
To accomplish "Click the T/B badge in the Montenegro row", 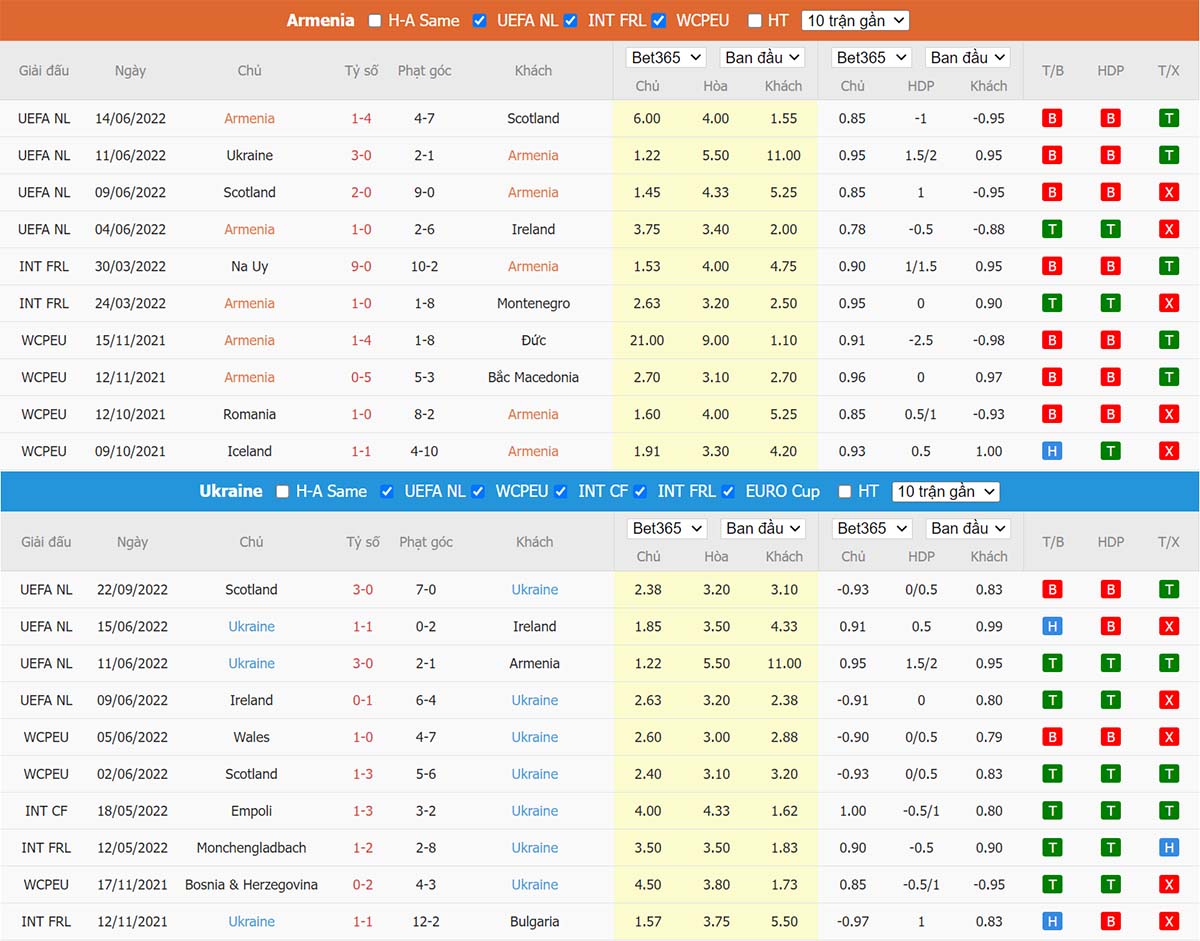I will coord(1051,303).
